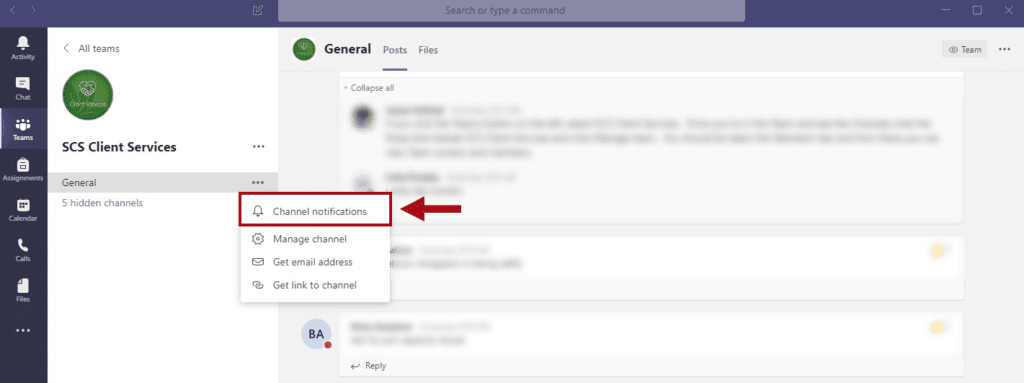The width and height of the screenshot is (1024, 383).
Task: Open more options for SCS Client Services
Action: tap(259, 146)
